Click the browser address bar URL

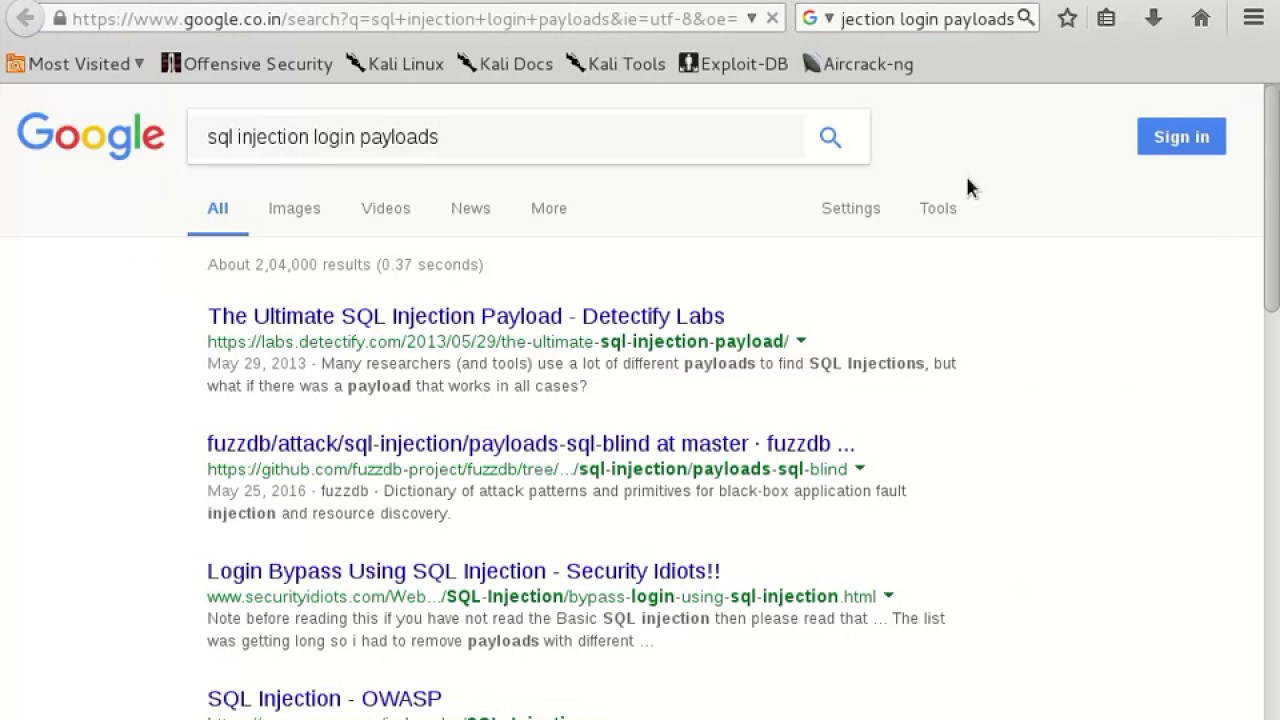[x=405, y=18]
